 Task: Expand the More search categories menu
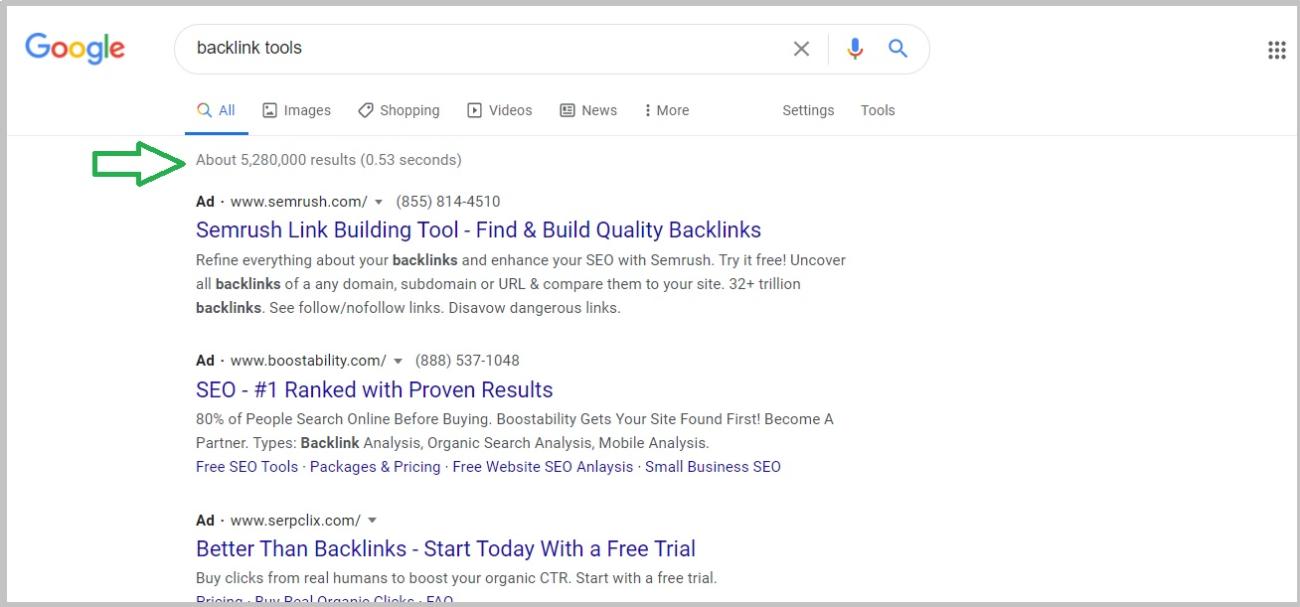pos(666,110)
